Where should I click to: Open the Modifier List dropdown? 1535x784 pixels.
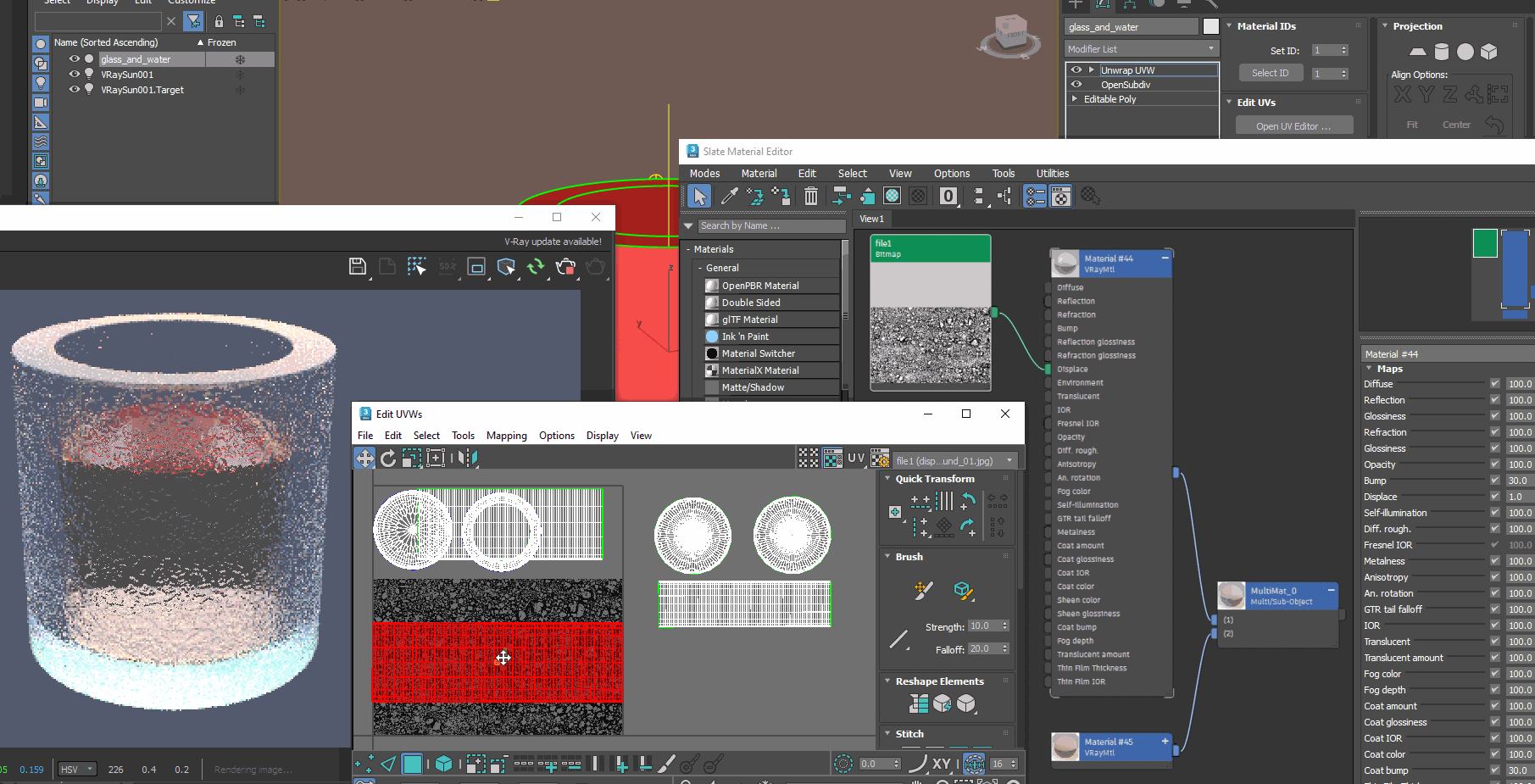pyautogui.click(x=1141, y=49)
